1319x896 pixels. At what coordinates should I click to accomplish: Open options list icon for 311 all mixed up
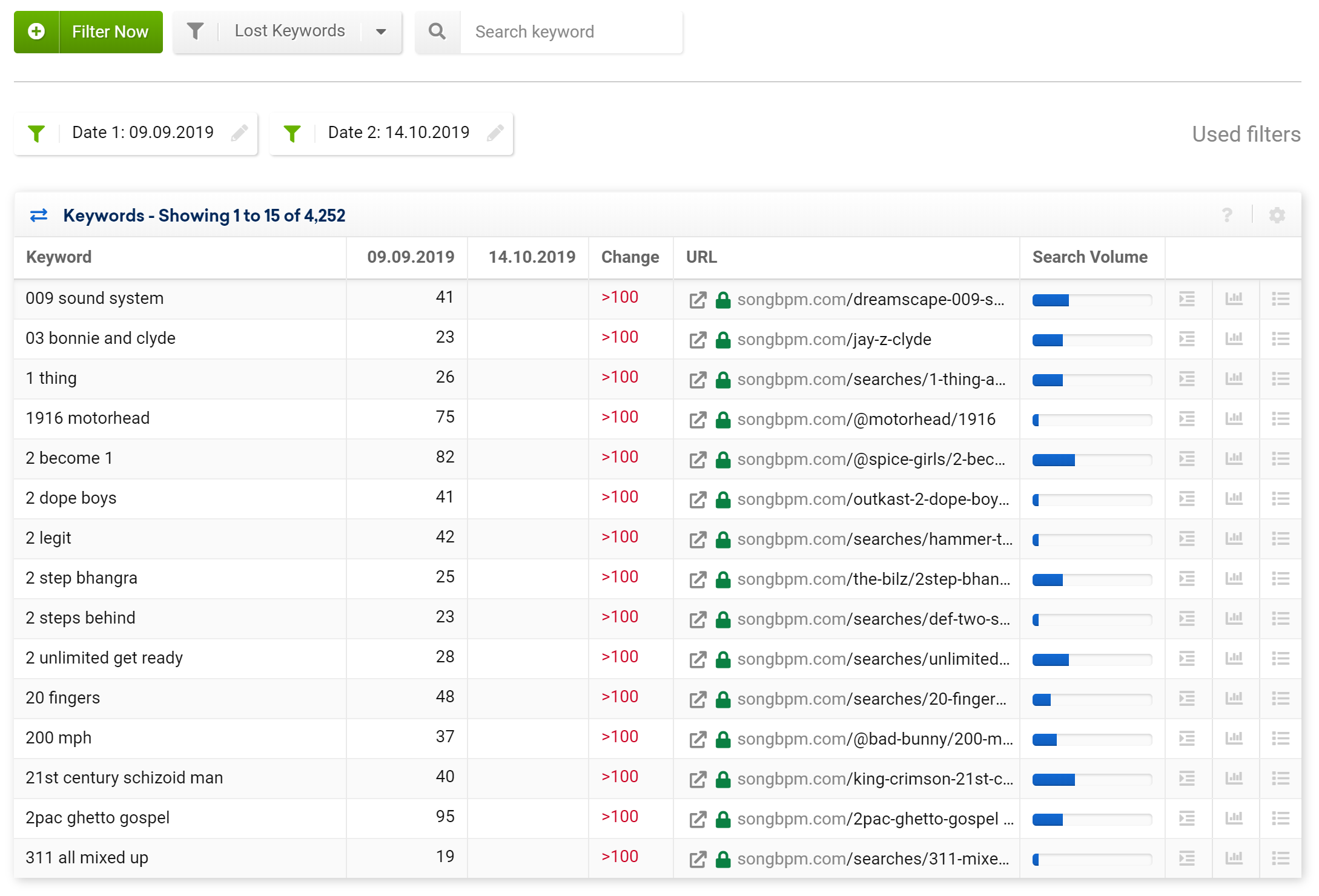[x=1280, y=858]
